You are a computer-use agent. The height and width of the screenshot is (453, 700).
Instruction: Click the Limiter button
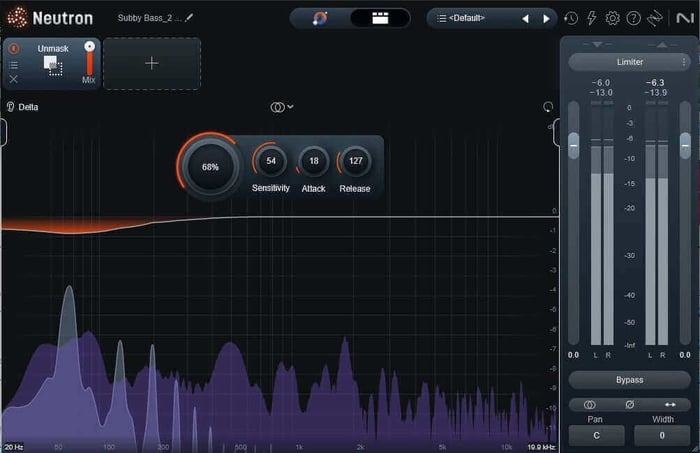(629, 62)
